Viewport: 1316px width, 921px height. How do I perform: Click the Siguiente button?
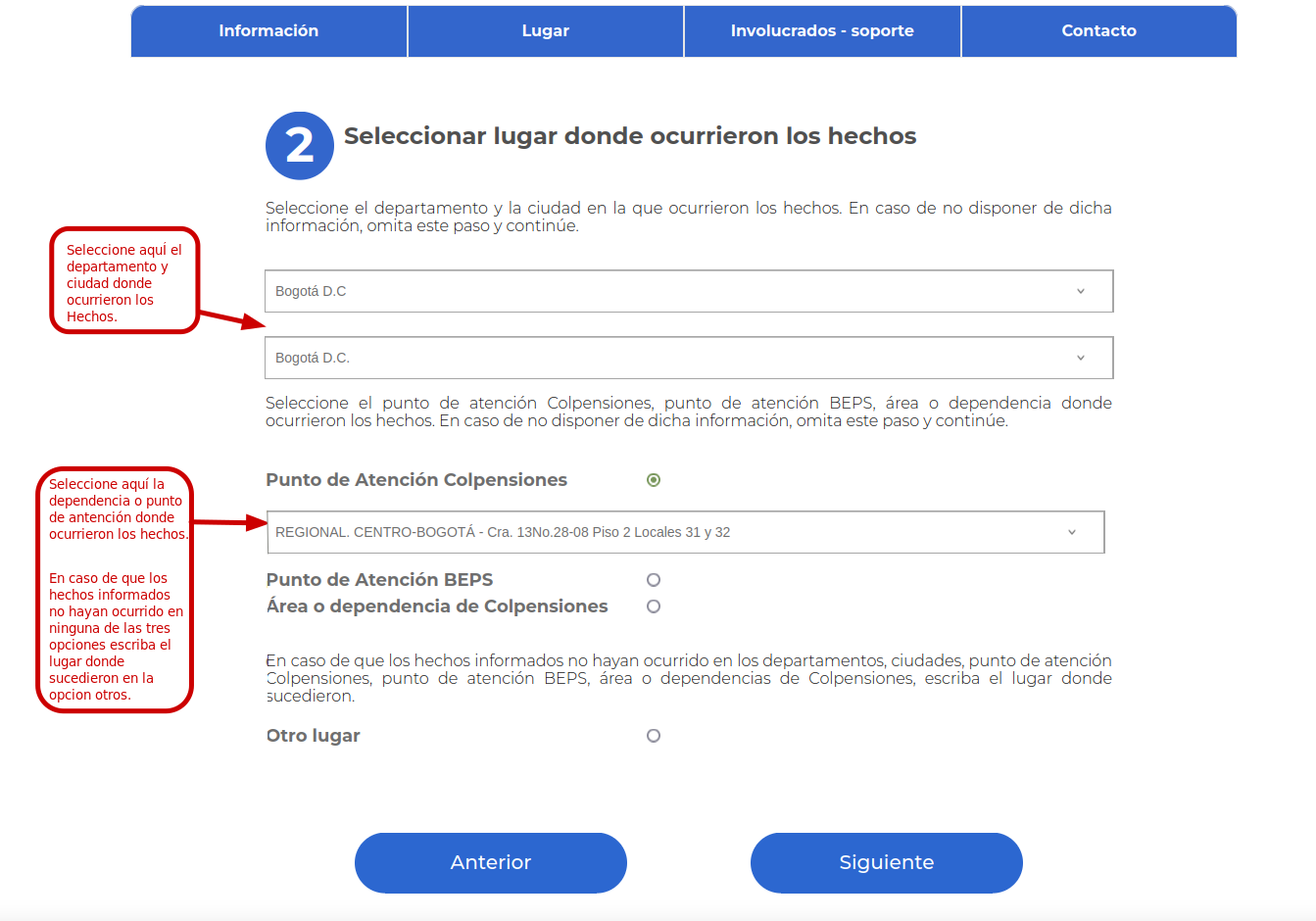(x=886, y=862)
